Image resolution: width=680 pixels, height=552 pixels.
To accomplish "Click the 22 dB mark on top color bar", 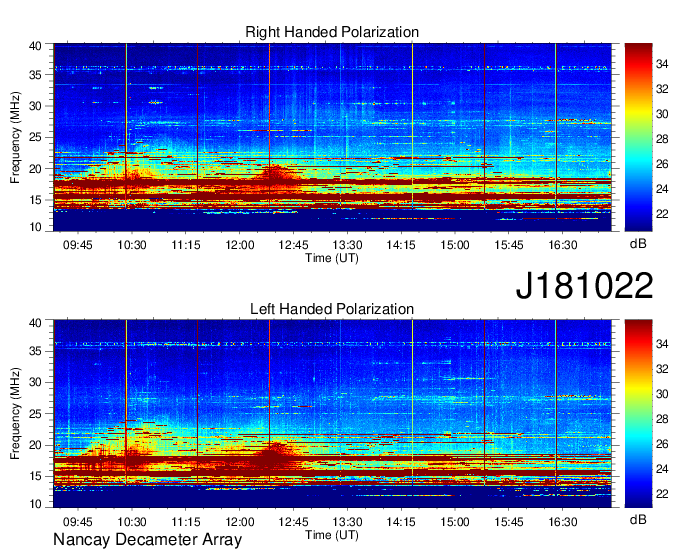I will [662, 214].
